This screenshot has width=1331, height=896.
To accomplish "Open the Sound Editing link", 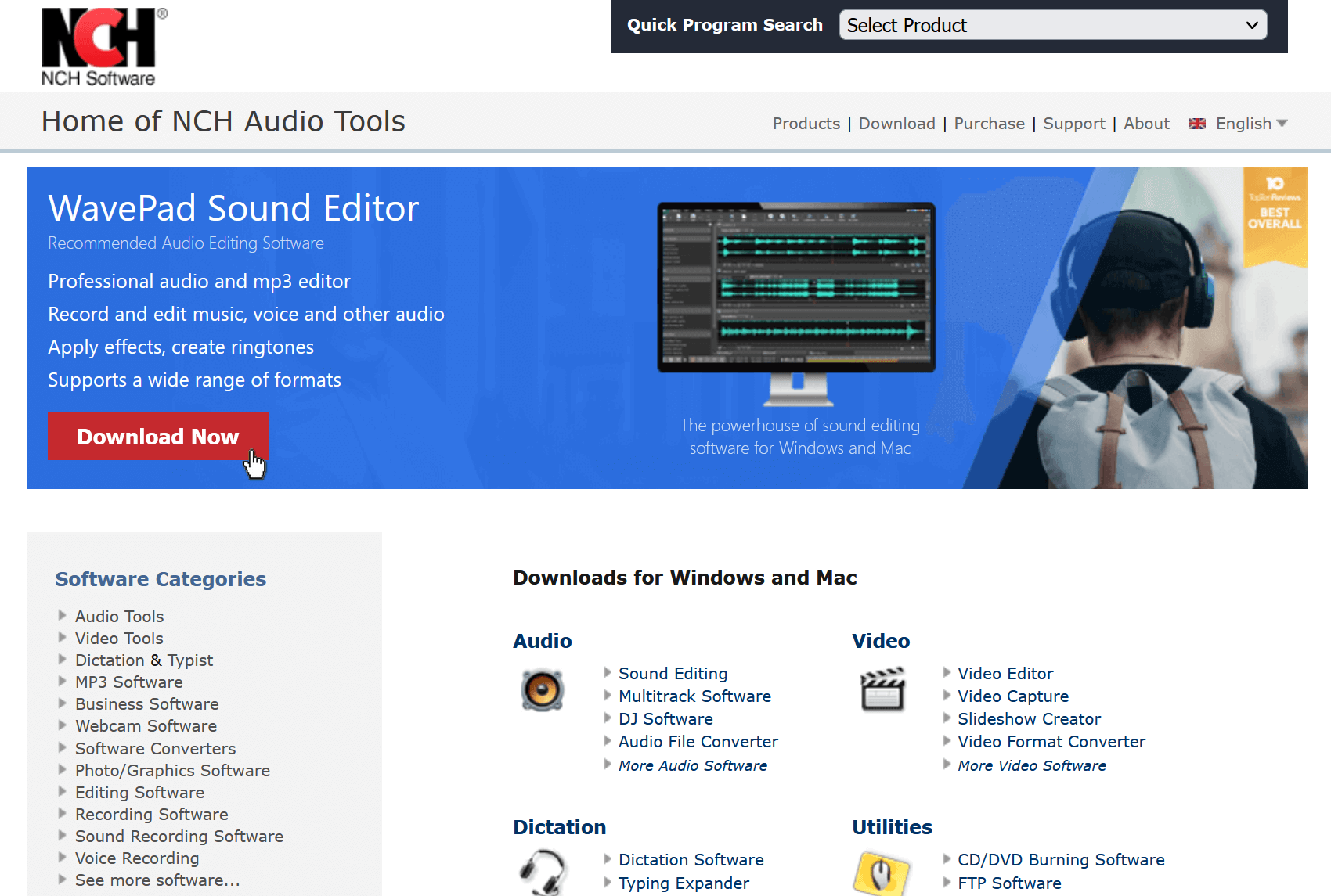I will click(673, 674).
